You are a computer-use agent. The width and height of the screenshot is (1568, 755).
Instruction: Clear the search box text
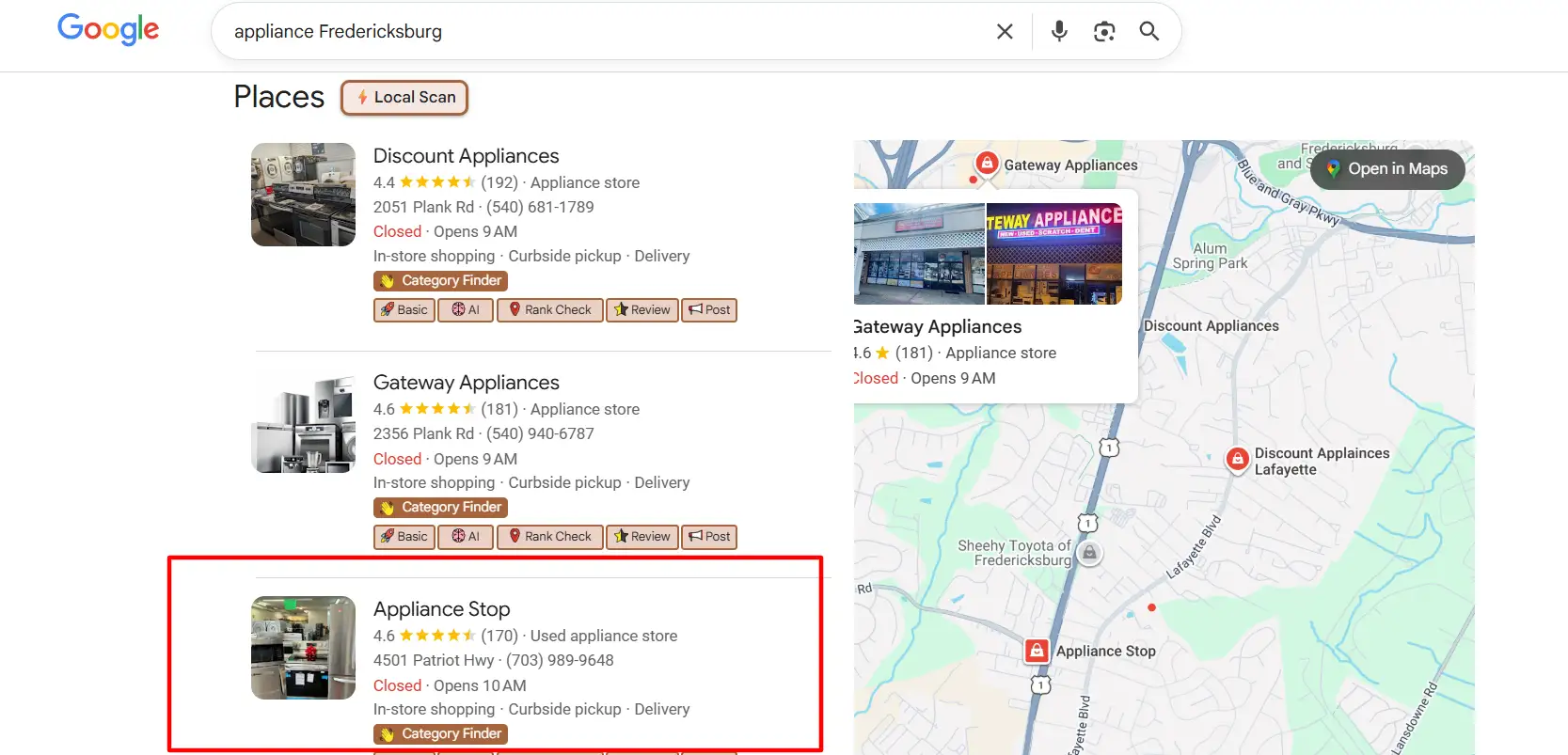(x=1005, y=31)
